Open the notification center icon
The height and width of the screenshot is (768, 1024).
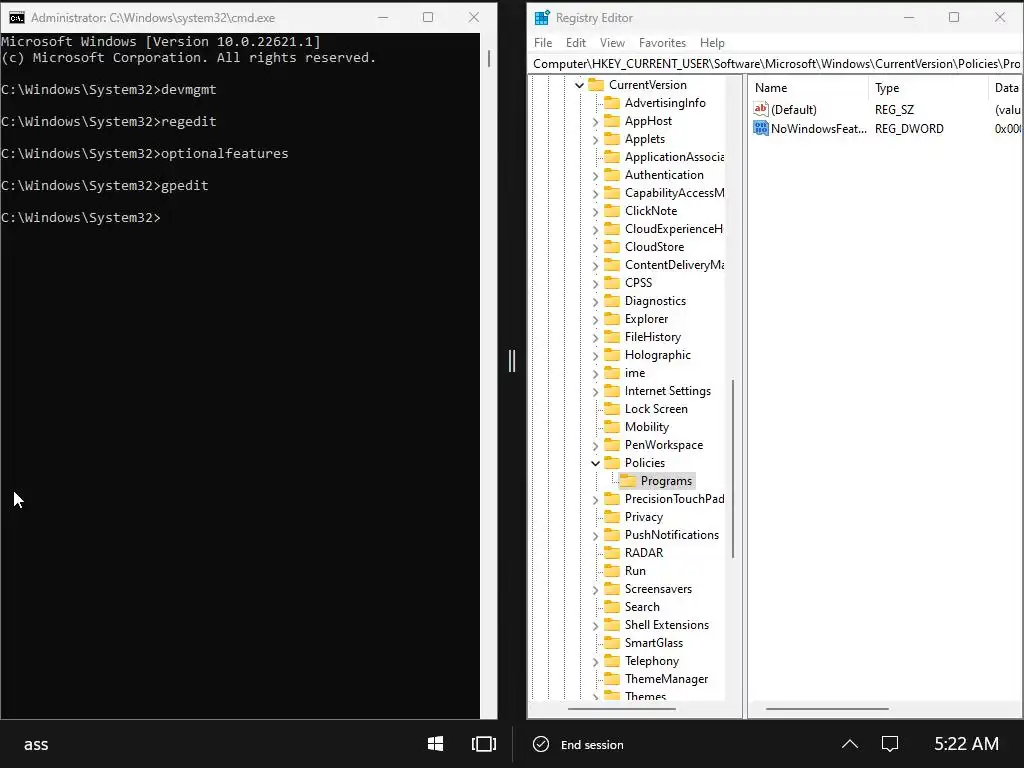point(889,744)
